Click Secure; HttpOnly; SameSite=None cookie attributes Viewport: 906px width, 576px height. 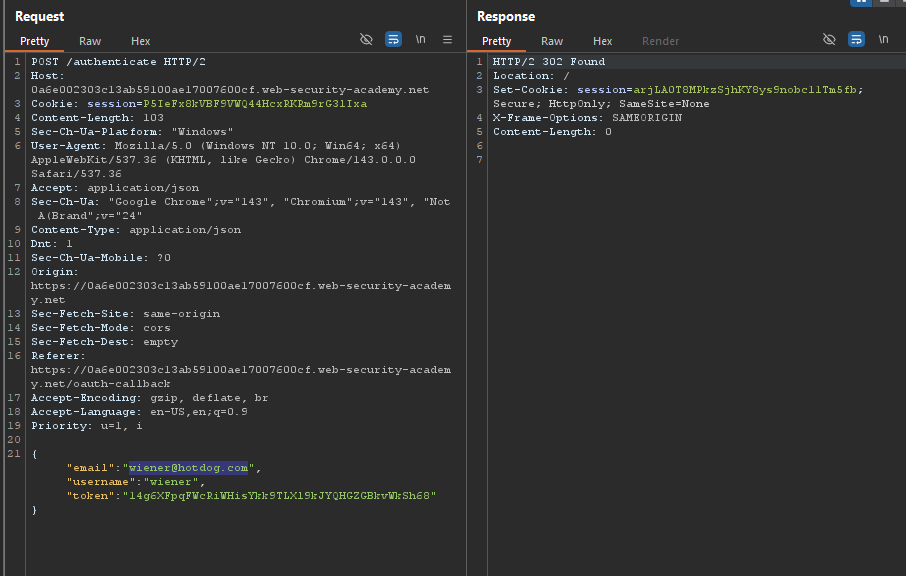[601, 103]
